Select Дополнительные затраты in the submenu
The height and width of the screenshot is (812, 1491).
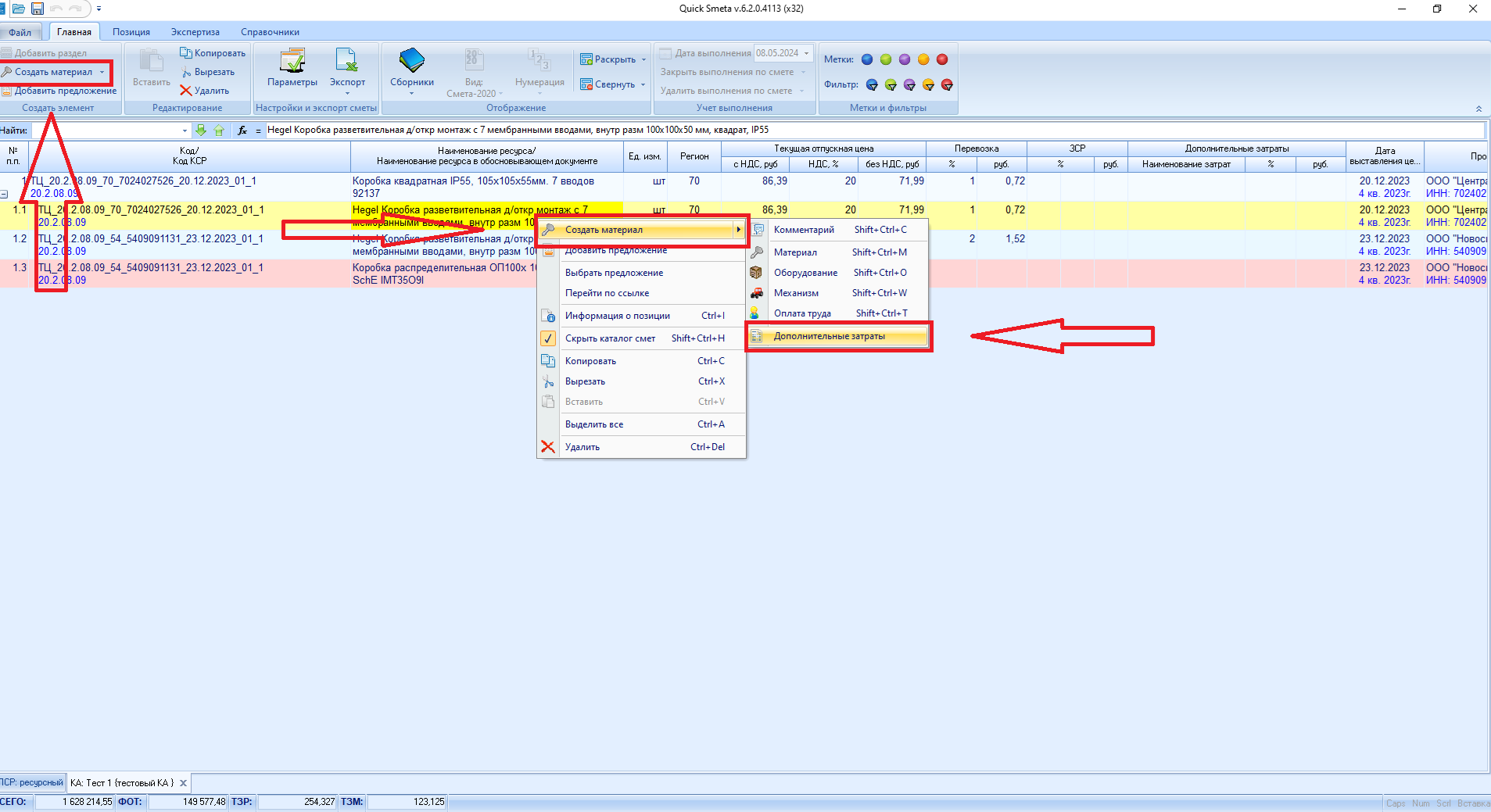838,336
